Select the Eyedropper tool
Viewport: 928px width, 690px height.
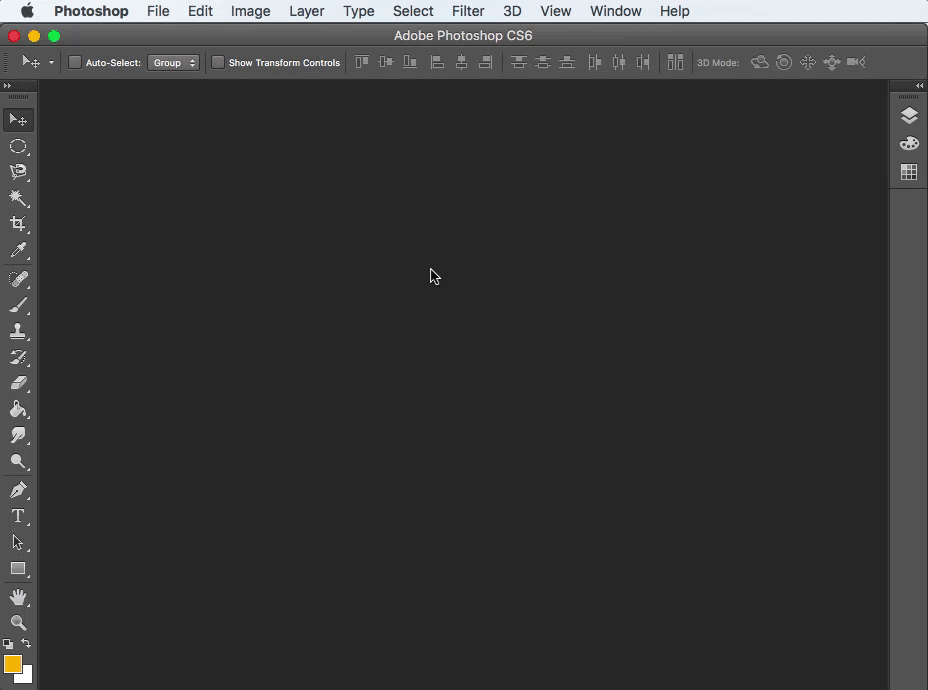click(18, 250)
